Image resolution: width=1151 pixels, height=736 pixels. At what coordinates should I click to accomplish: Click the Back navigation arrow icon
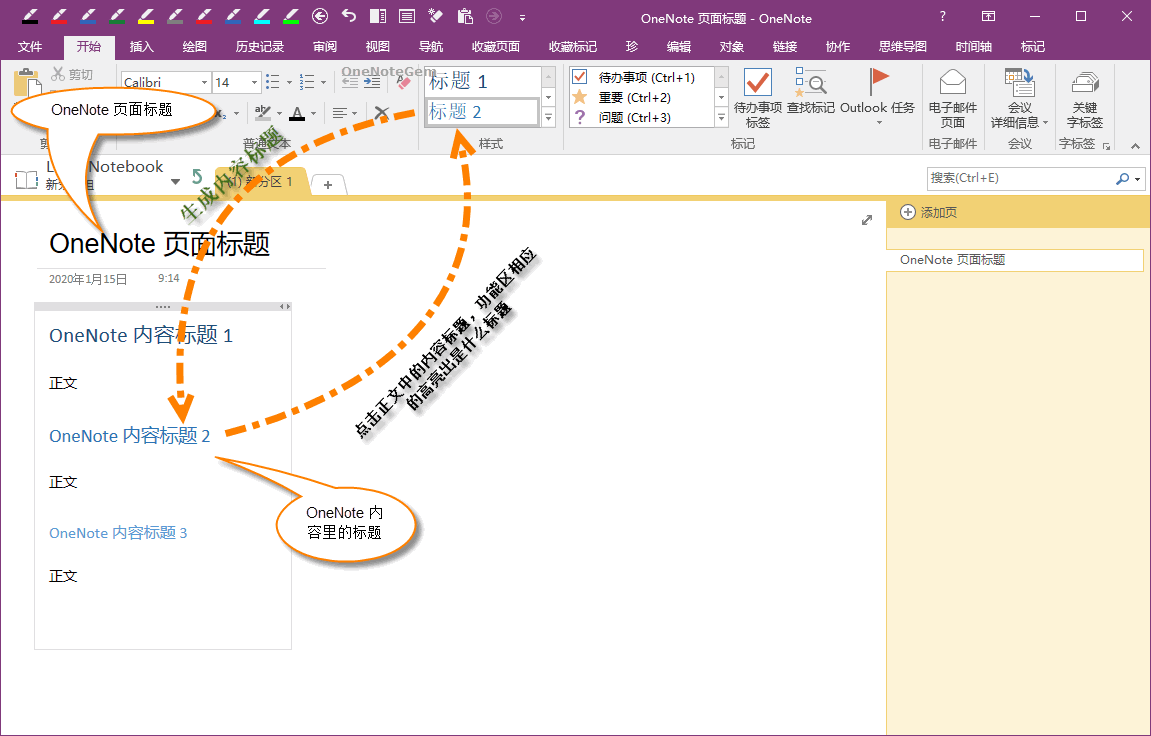319,16
